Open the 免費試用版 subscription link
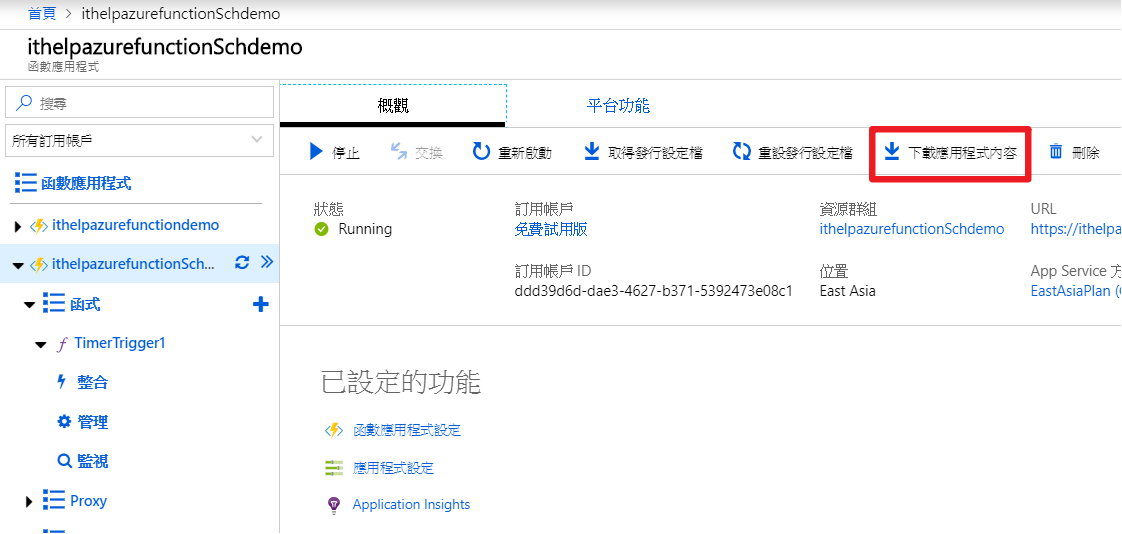The height and width of the screenshot is (534, 1122). coord(551,230)
